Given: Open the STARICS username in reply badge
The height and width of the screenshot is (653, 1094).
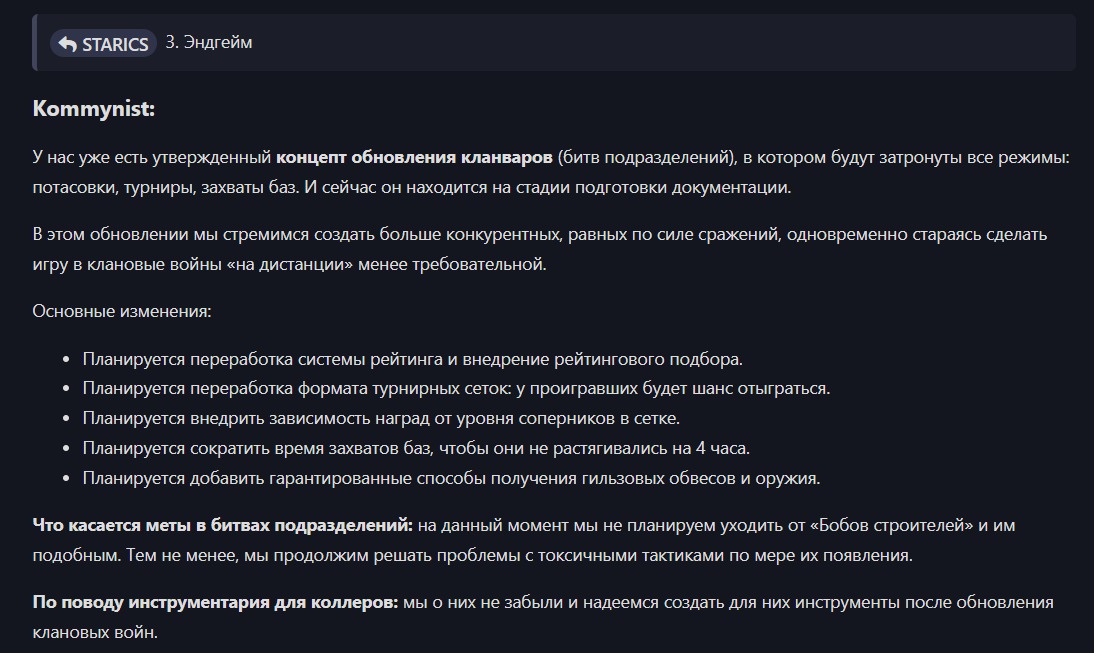Looking at the screenshot, I should [x=103, y=44].
